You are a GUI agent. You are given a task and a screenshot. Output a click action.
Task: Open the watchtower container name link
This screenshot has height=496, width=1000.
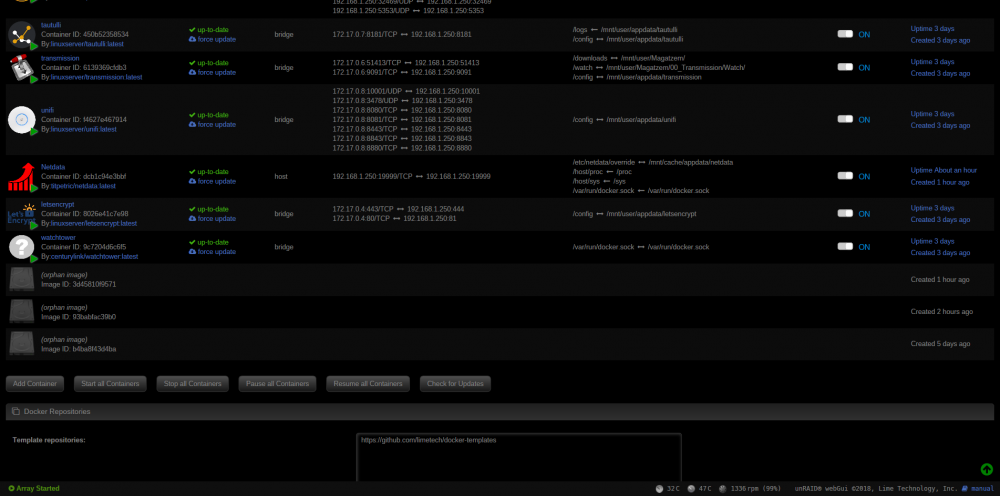coord(58,237)
